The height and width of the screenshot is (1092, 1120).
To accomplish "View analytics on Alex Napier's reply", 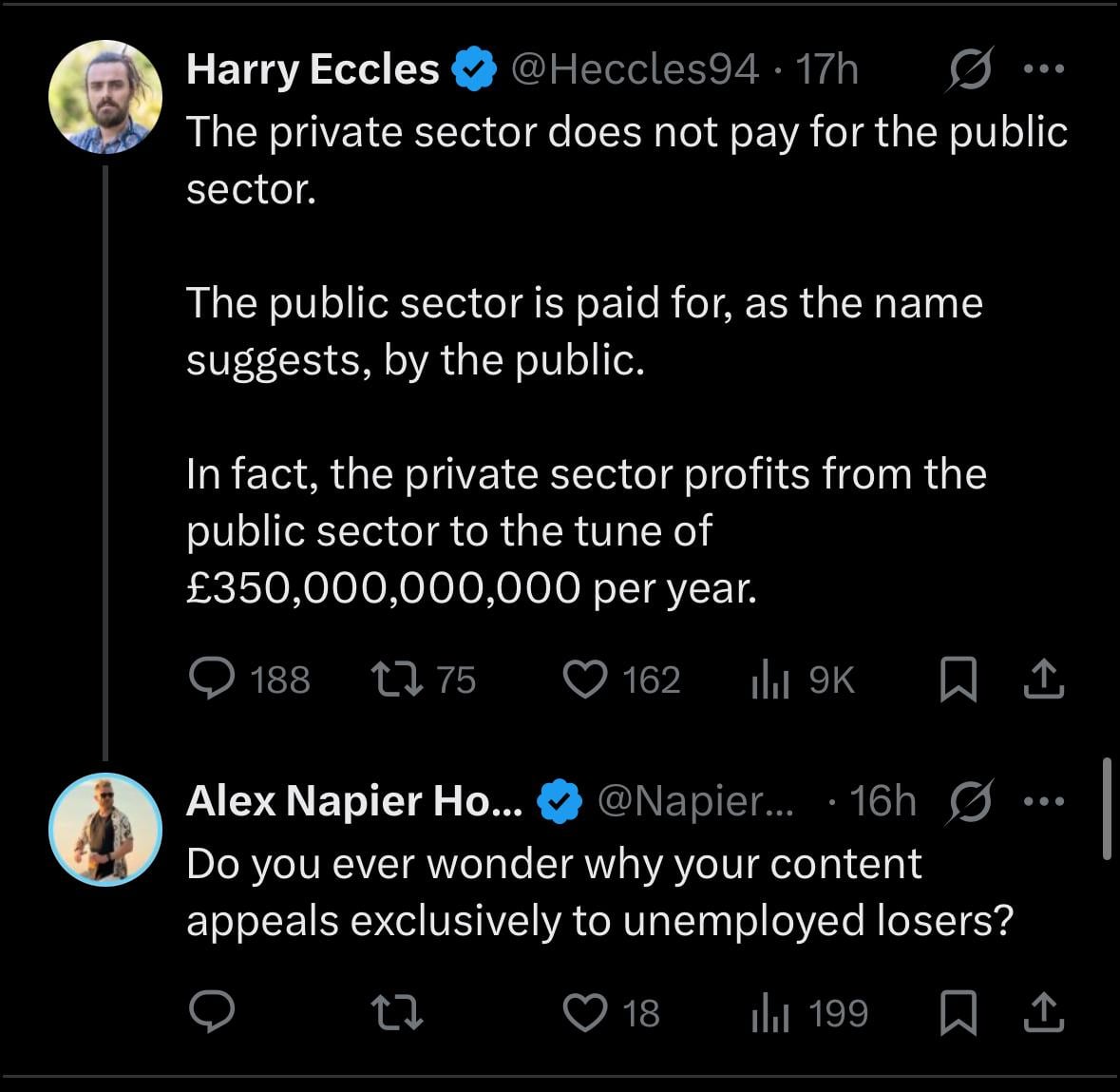I will point(770,1011).
